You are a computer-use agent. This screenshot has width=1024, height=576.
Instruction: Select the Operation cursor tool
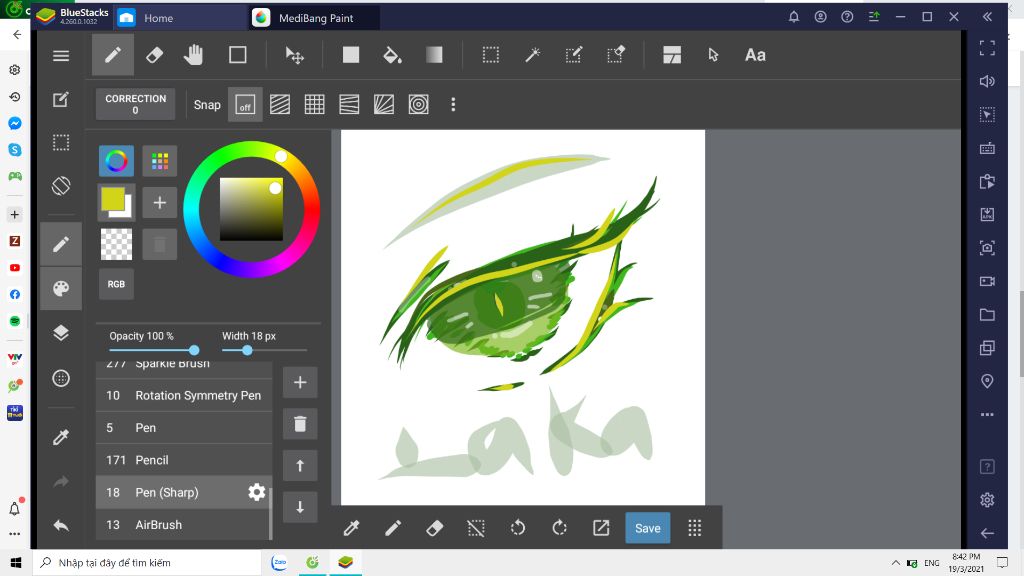pos(713,55)
